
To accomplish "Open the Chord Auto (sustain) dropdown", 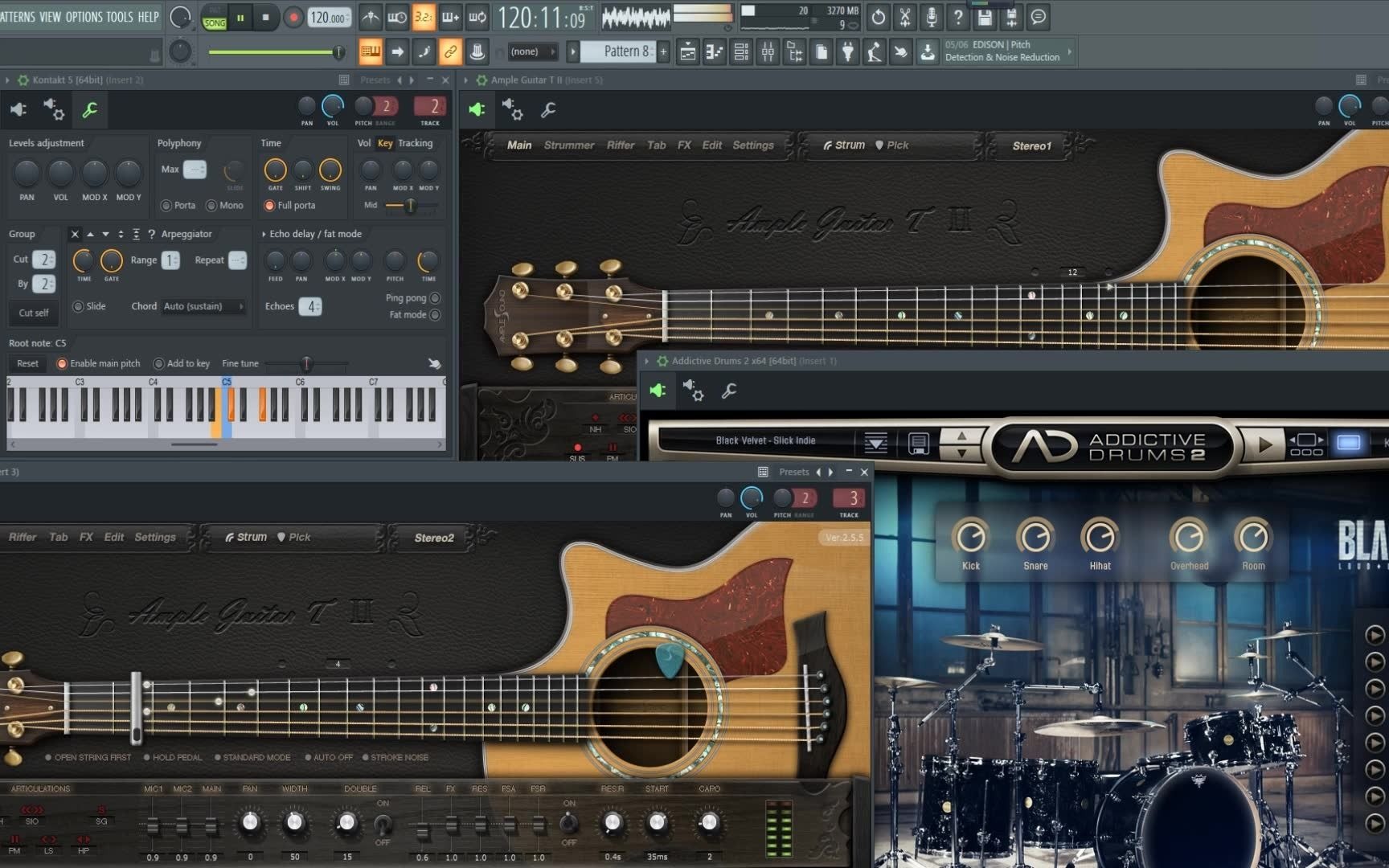I will 203,306.
